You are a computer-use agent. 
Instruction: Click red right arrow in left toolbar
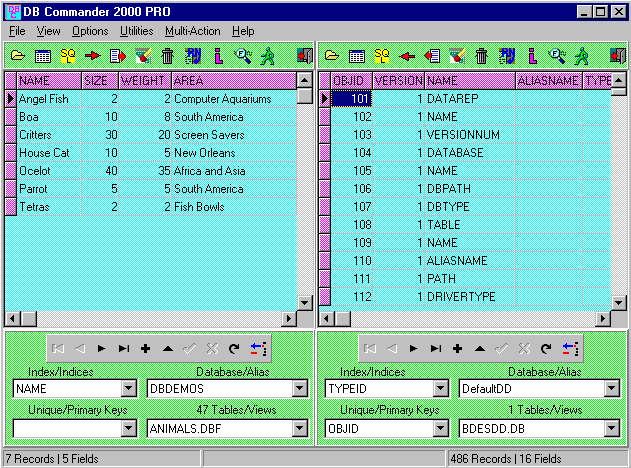93,56
